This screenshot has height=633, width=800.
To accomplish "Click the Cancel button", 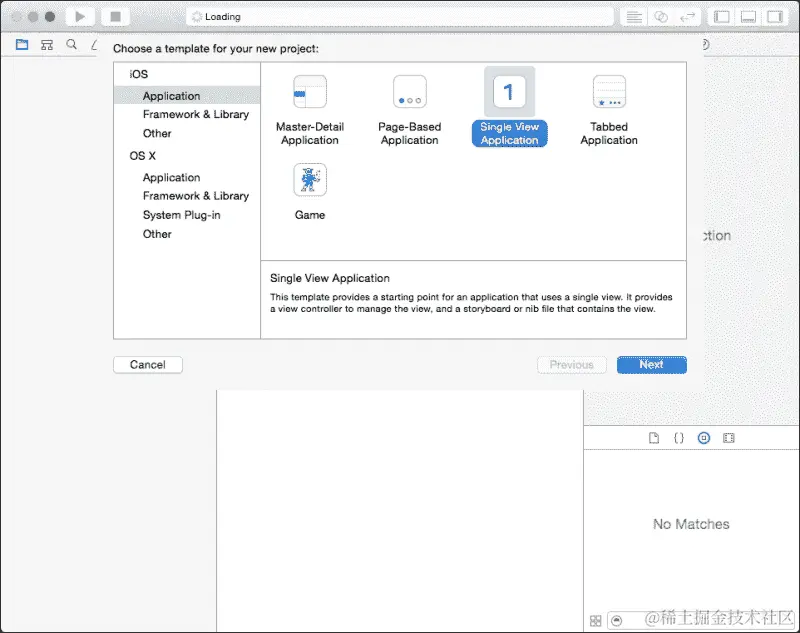I will pyautogui.click(x=148, y=365).
